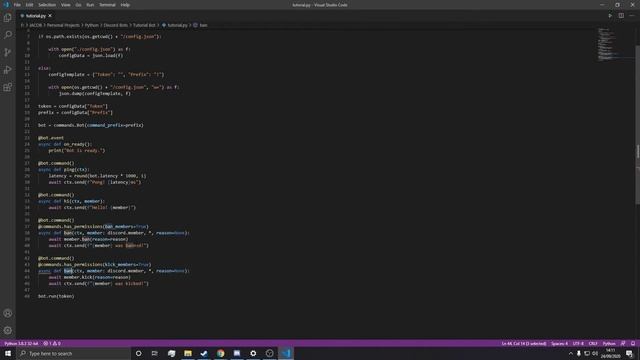Show hidden system tray icons

click(571, 353)
